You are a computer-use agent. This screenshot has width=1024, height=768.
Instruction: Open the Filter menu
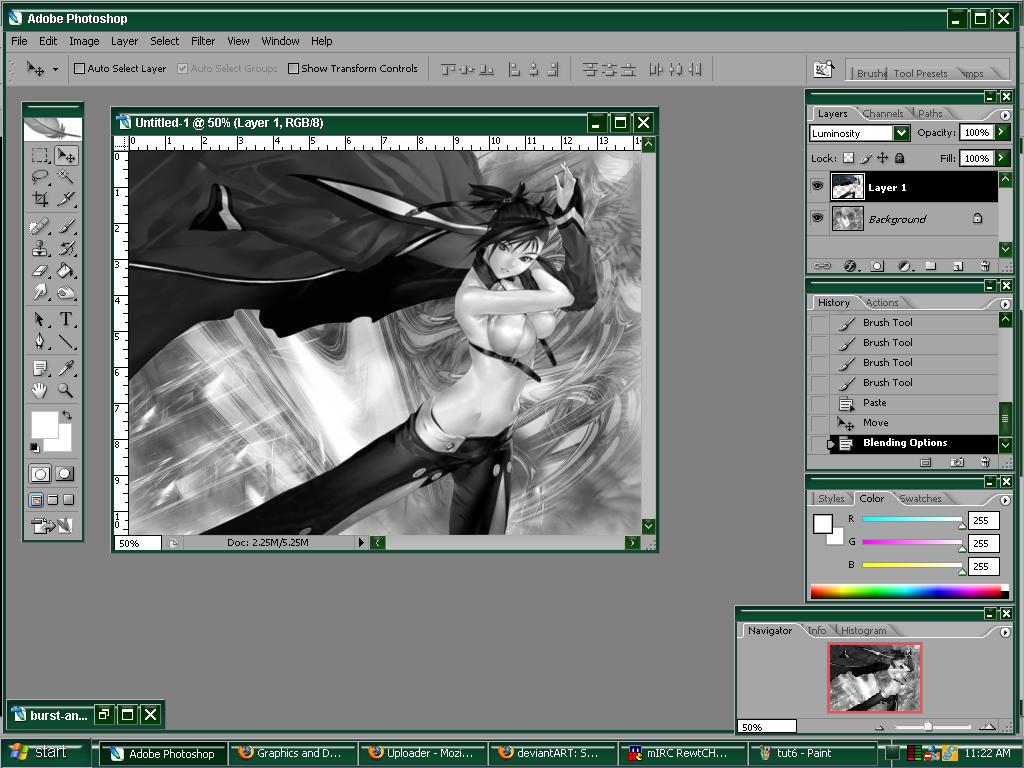point(202,41)
